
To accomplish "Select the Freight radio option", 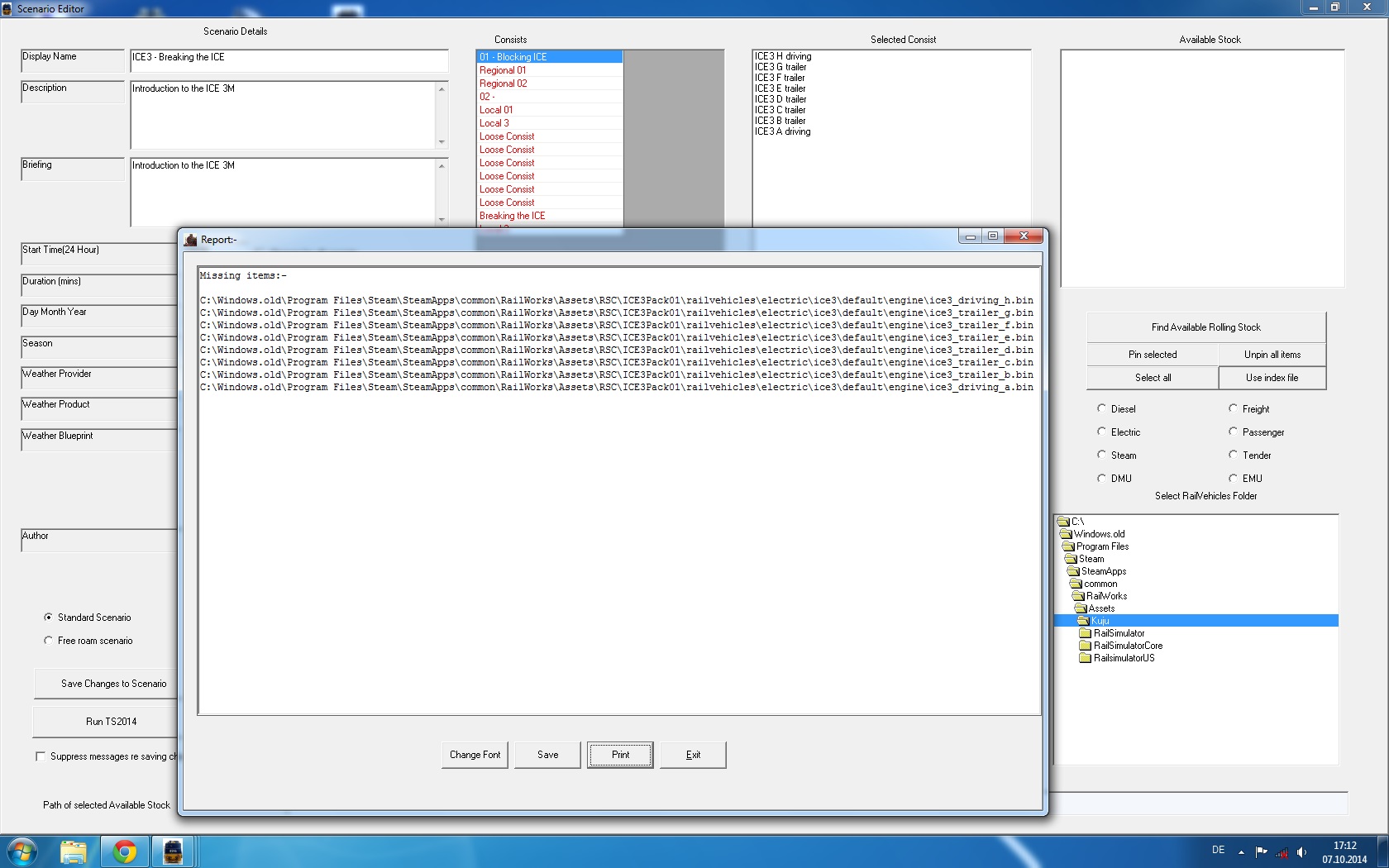I will 1233,408.
